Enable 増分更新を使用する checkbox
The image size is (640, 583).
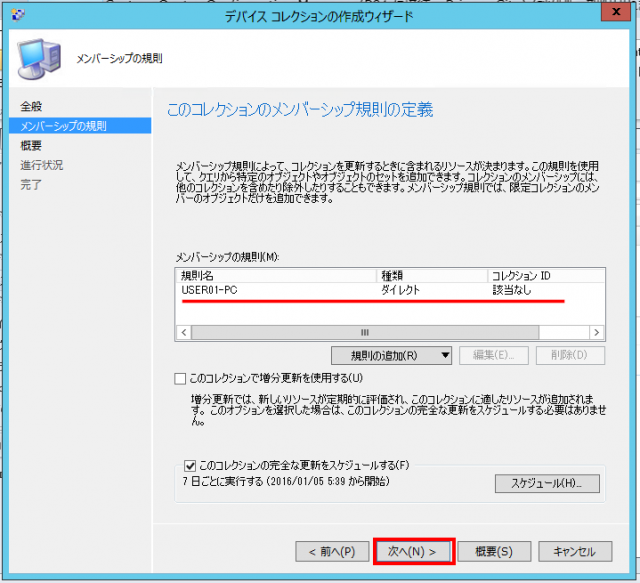click(180, 378)
